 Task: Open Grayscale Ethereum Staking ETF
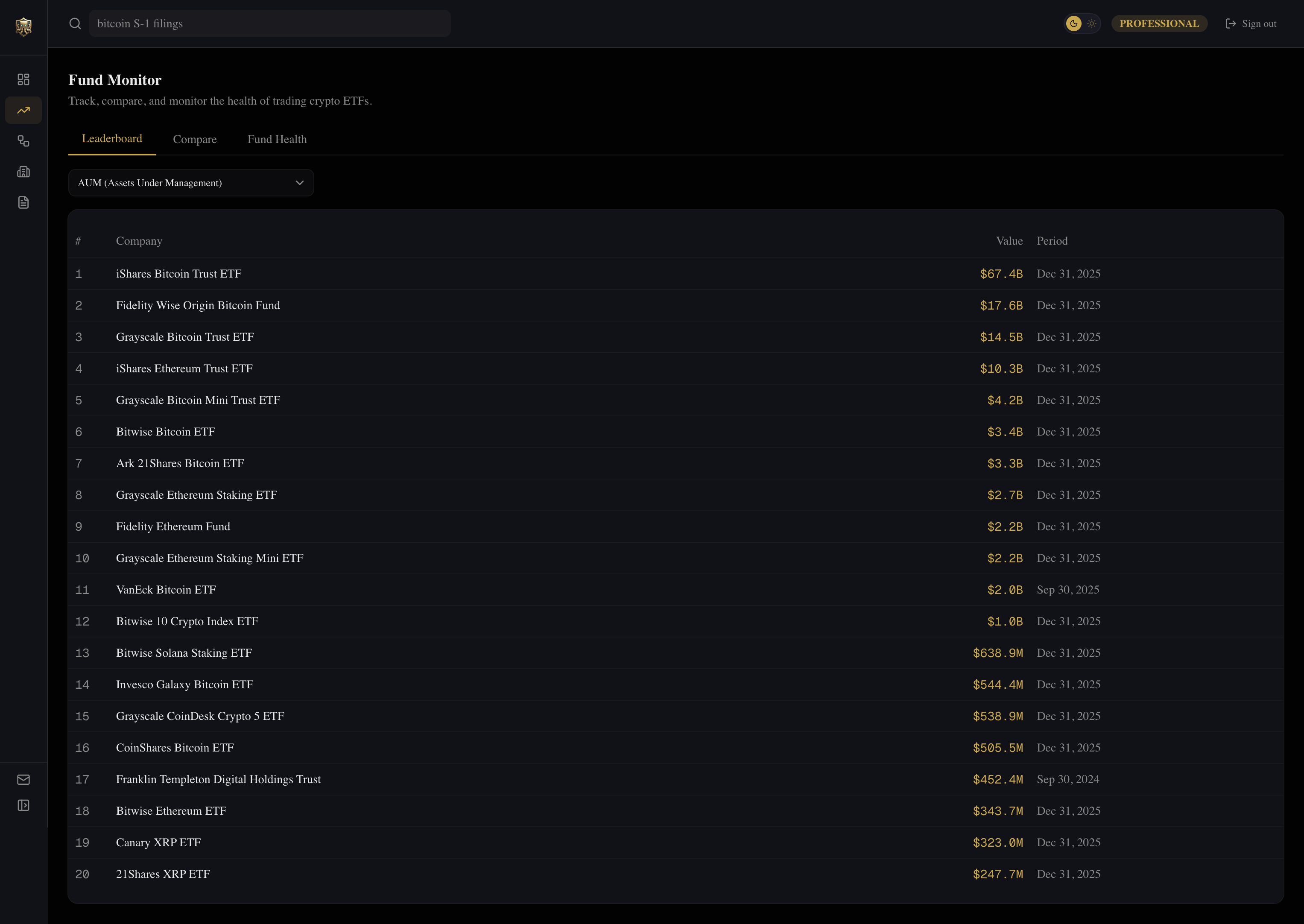[x=196, y=494]
